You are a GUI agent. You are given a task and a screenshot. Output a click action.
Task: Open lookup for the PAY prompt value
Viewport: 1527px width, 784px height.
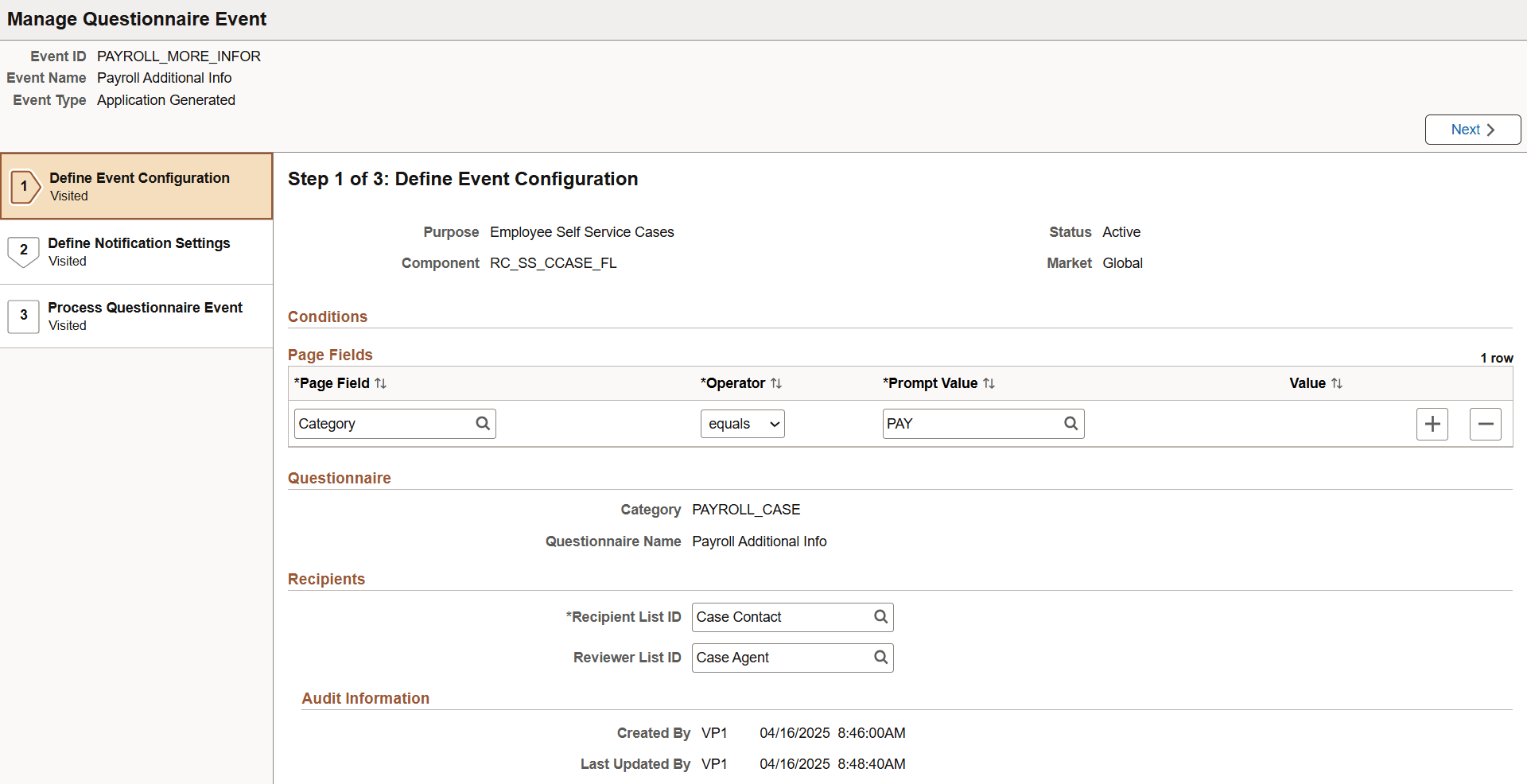pos(1071,423)
